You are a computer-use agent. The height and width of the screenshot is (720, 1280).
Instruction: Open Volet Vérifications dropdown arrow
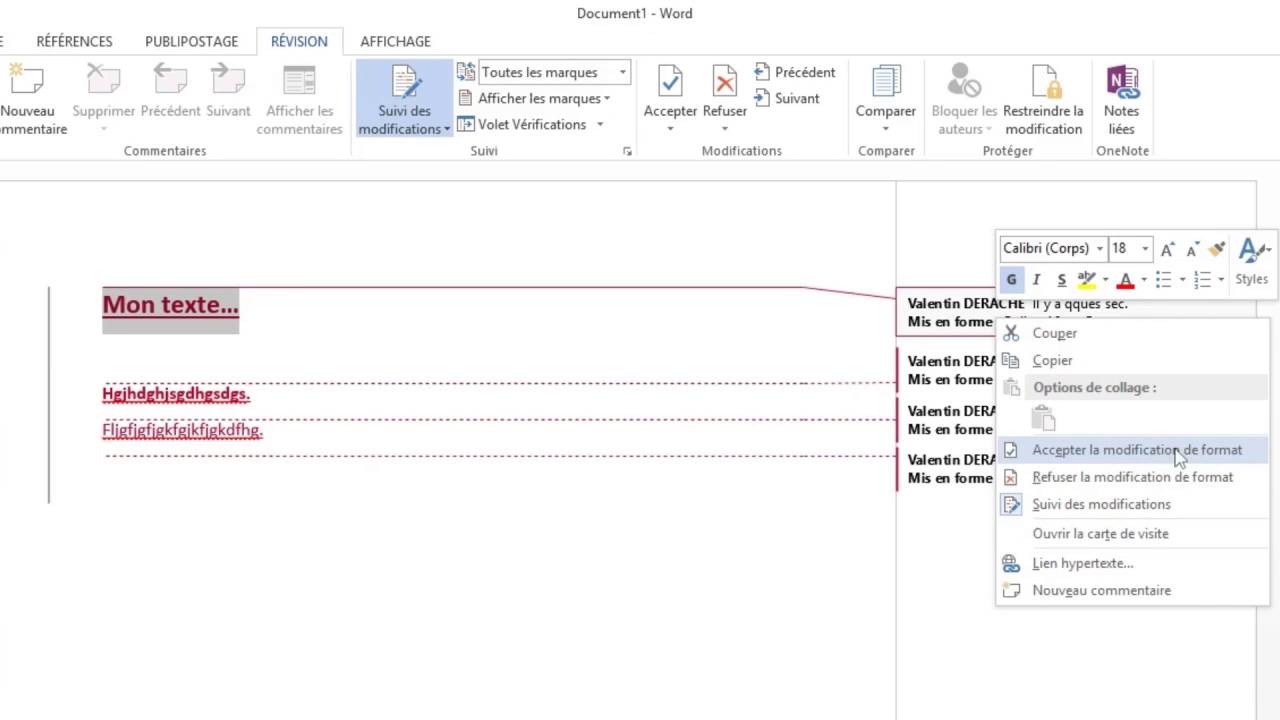pos(600,124)
